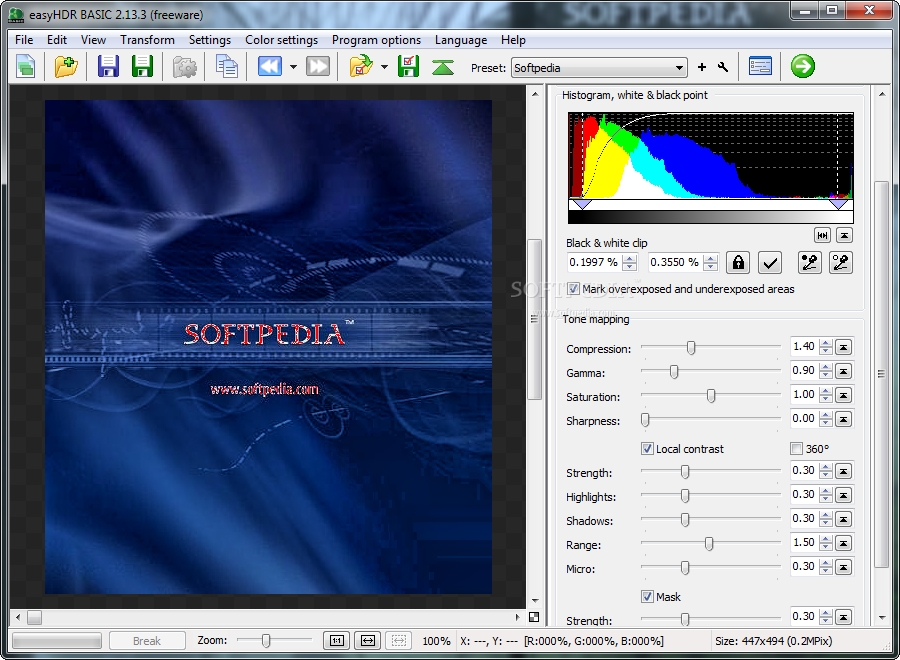The image size is (900, 660).
Task: Uncheck the Local contrast checkbox
Action: coord(647,449)
